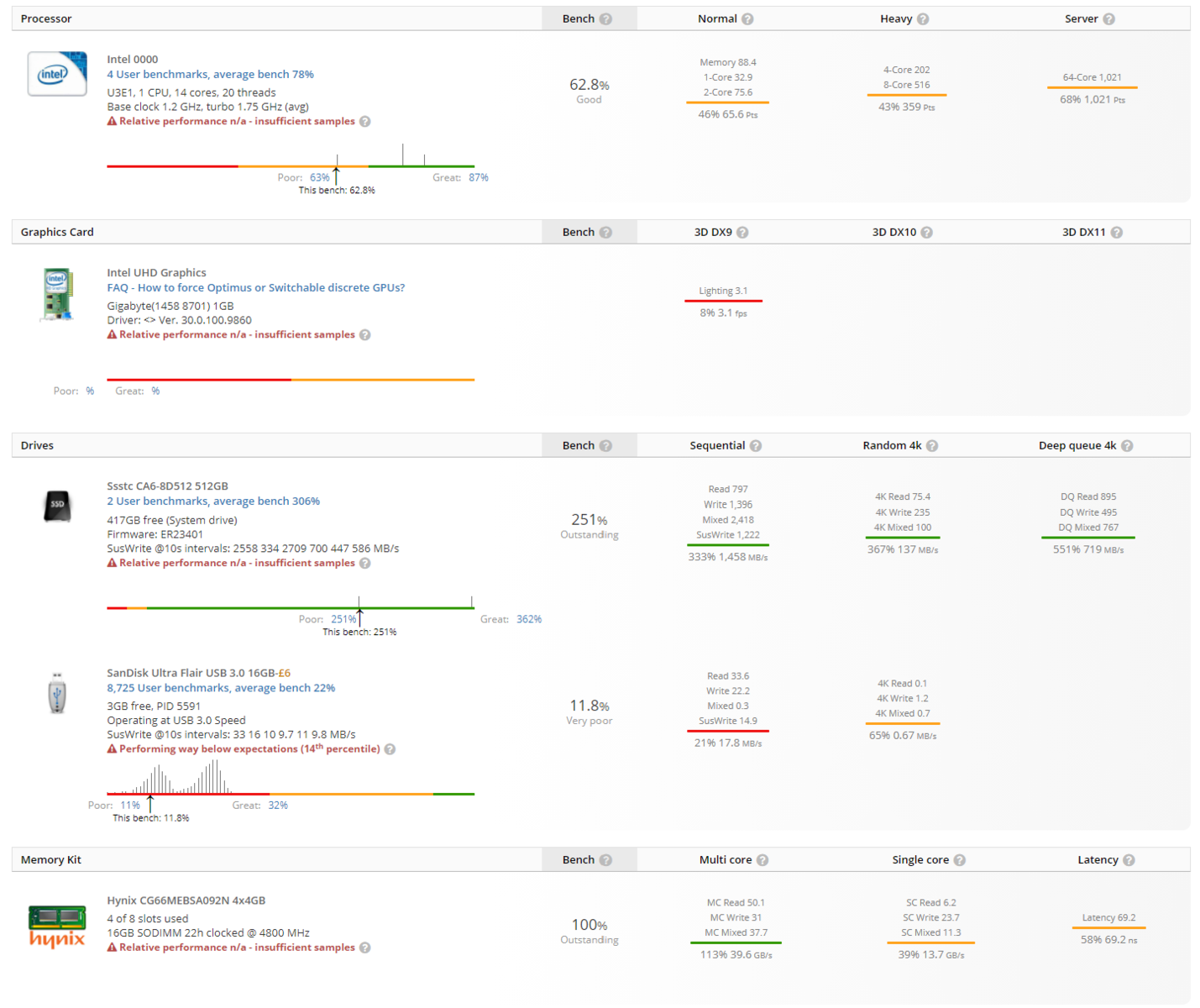Image resolution: width=1200 pixels, height=1008 pixels.
Task: Click SSD Poor 251% link
Action: coord(343,620)
